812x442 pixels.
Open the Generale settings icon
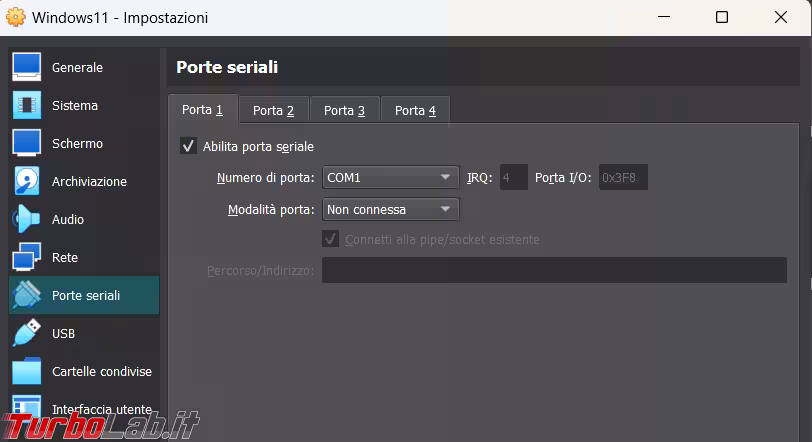pyautogui.click(x=27, y=67)
